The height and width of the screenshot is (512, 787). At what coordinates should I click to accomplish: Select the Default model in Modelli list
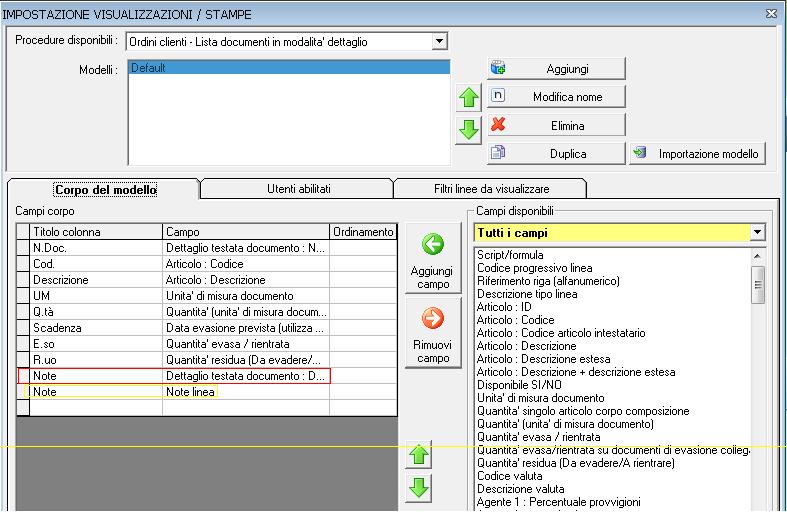[289, 67]
